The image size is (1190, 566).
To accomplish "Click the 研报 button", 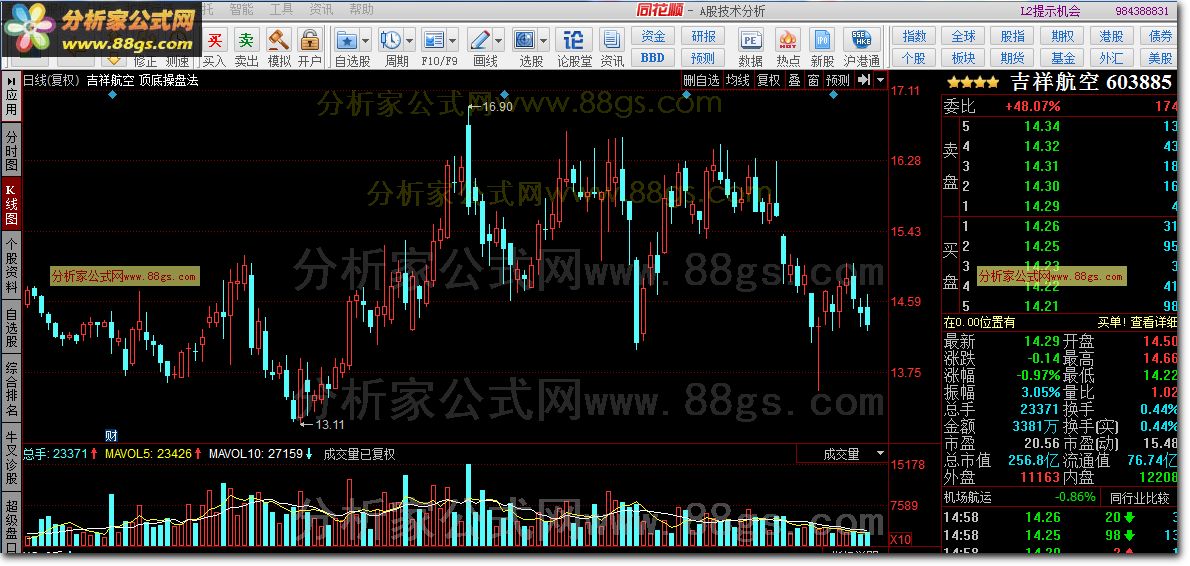I will (703, 36).
